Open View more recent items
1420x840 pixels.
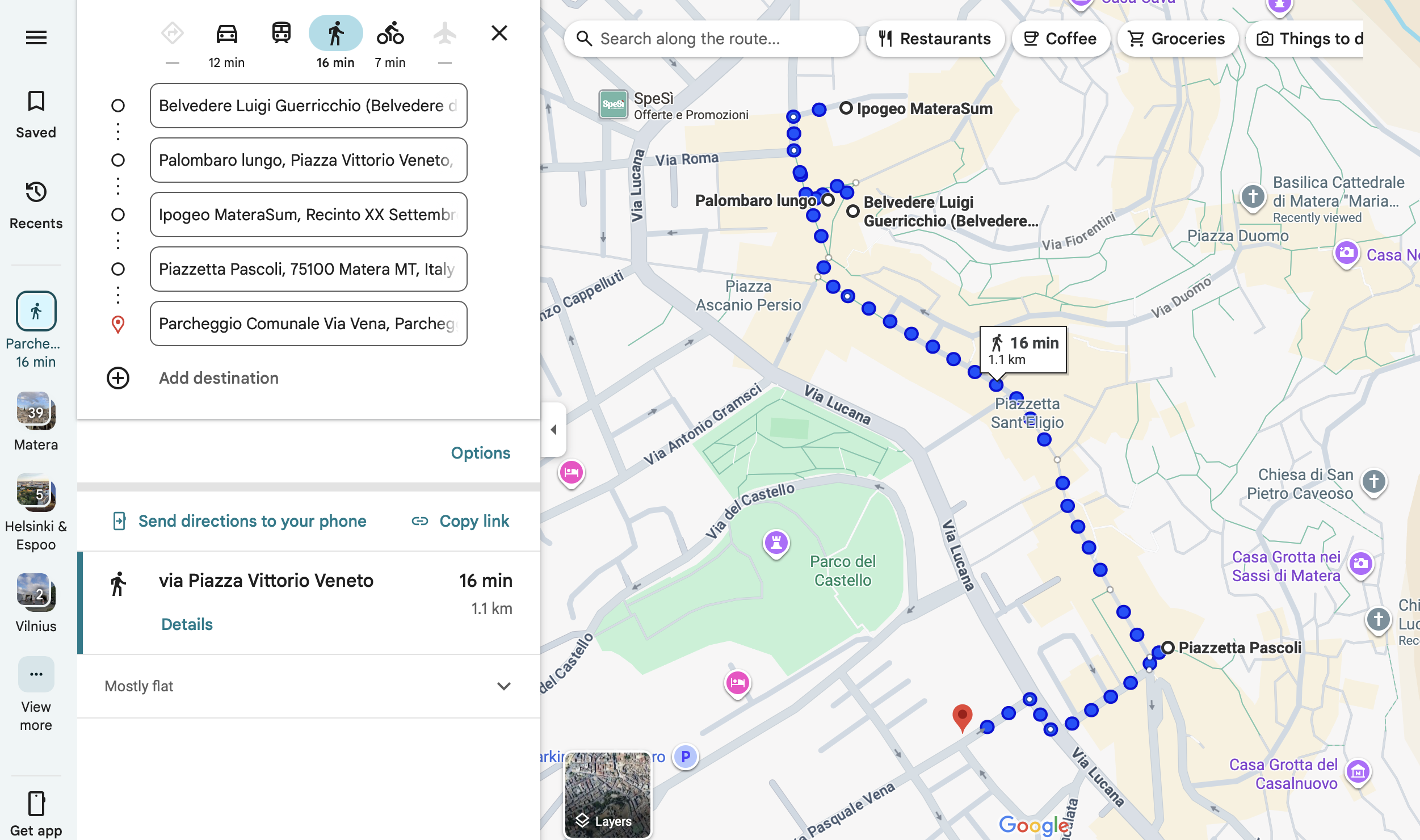[x=36, y=675]
